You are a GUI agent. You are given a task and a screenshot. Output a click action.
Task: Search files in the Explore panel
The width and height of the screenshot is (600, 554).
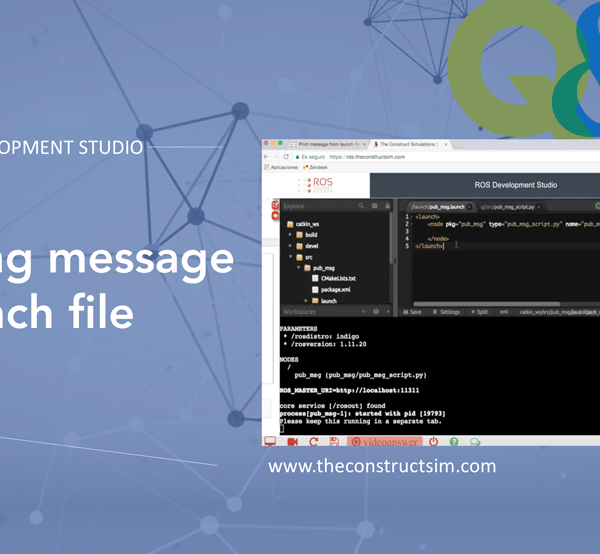(x=361, y=206)
